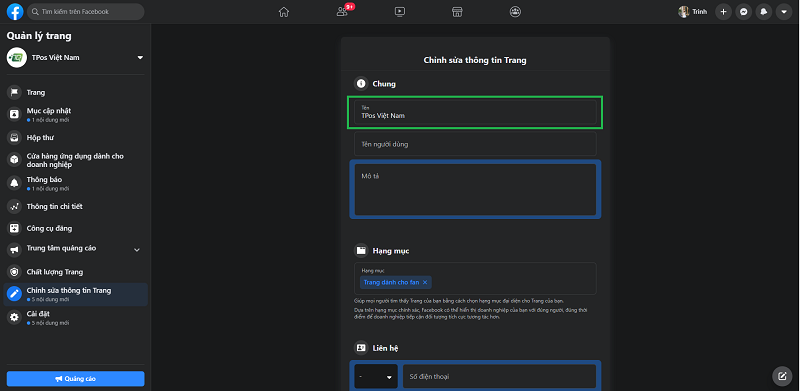Viewport: 800px width, 391px height.
Task: Open the Marketplace icon
Action: click(x=457, y=12)
